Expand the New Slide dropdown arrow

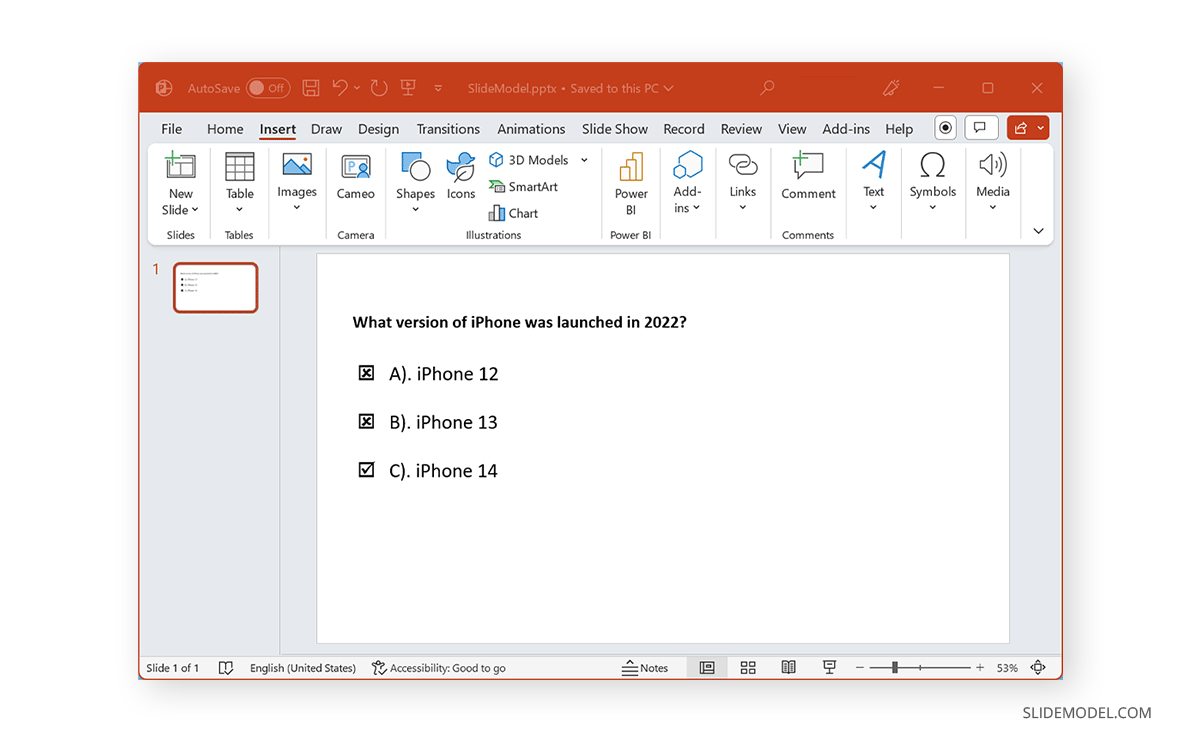click(x=195, y=210)
